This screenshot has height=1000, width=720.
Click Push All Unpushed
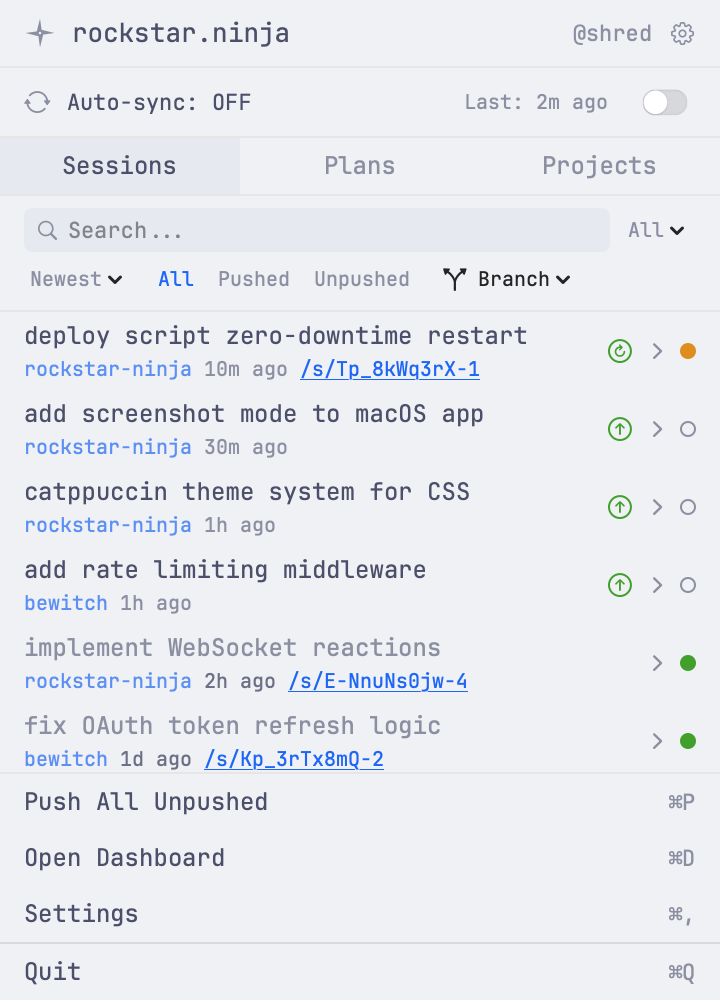tap(146, 801)
